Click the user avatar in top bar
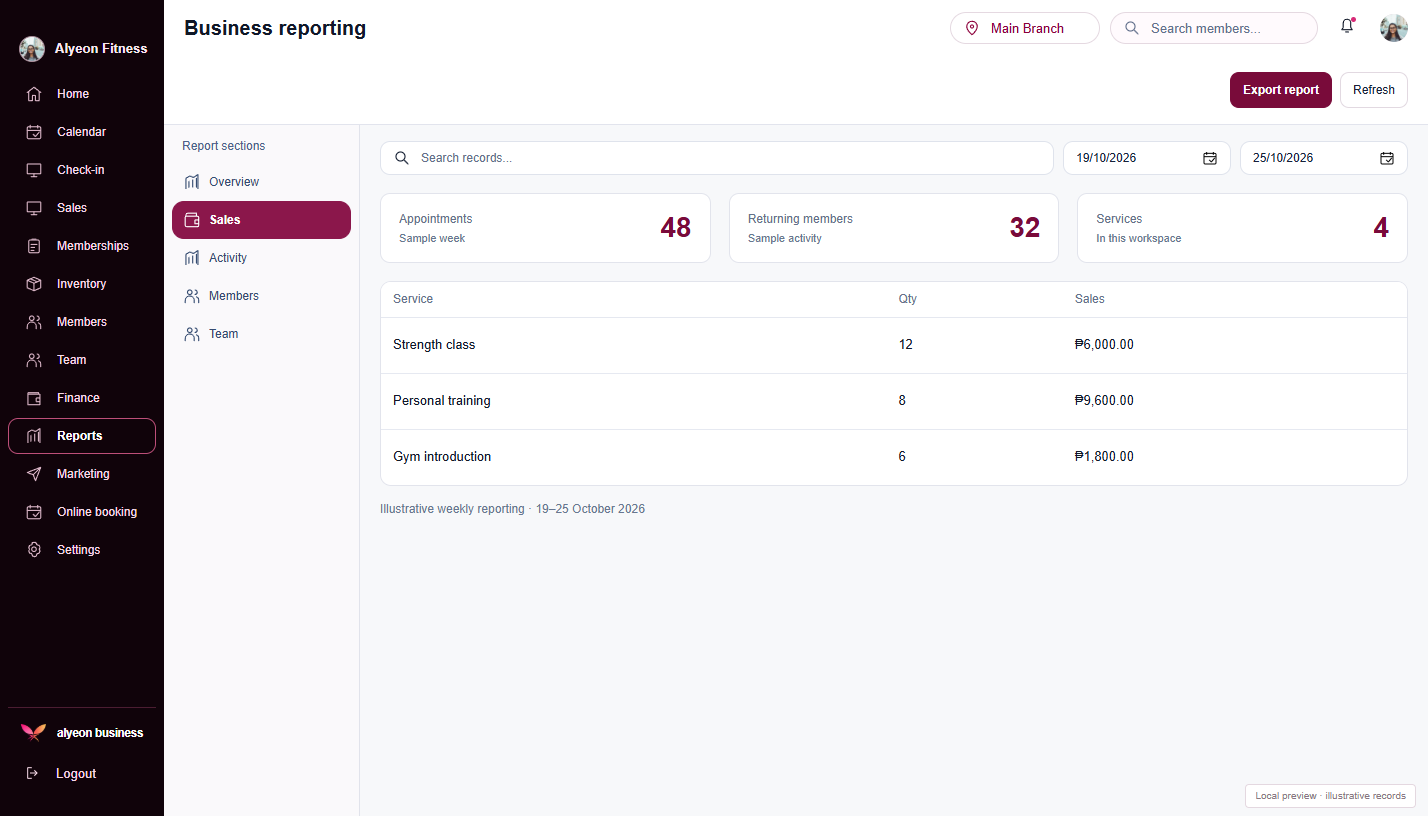Image resolution: width=1428 pixels, height=816 pixels. (1394, 28)
